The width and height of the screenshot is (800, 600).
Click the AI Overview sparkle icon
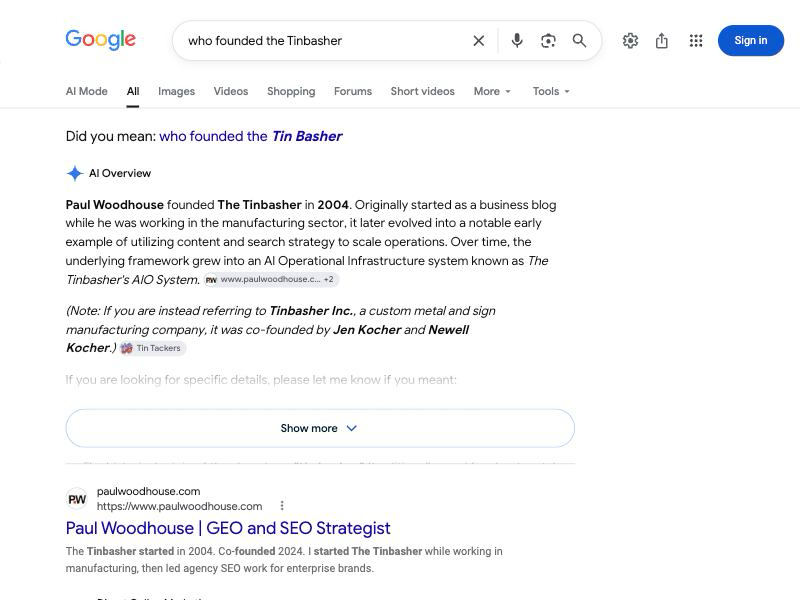75,173
